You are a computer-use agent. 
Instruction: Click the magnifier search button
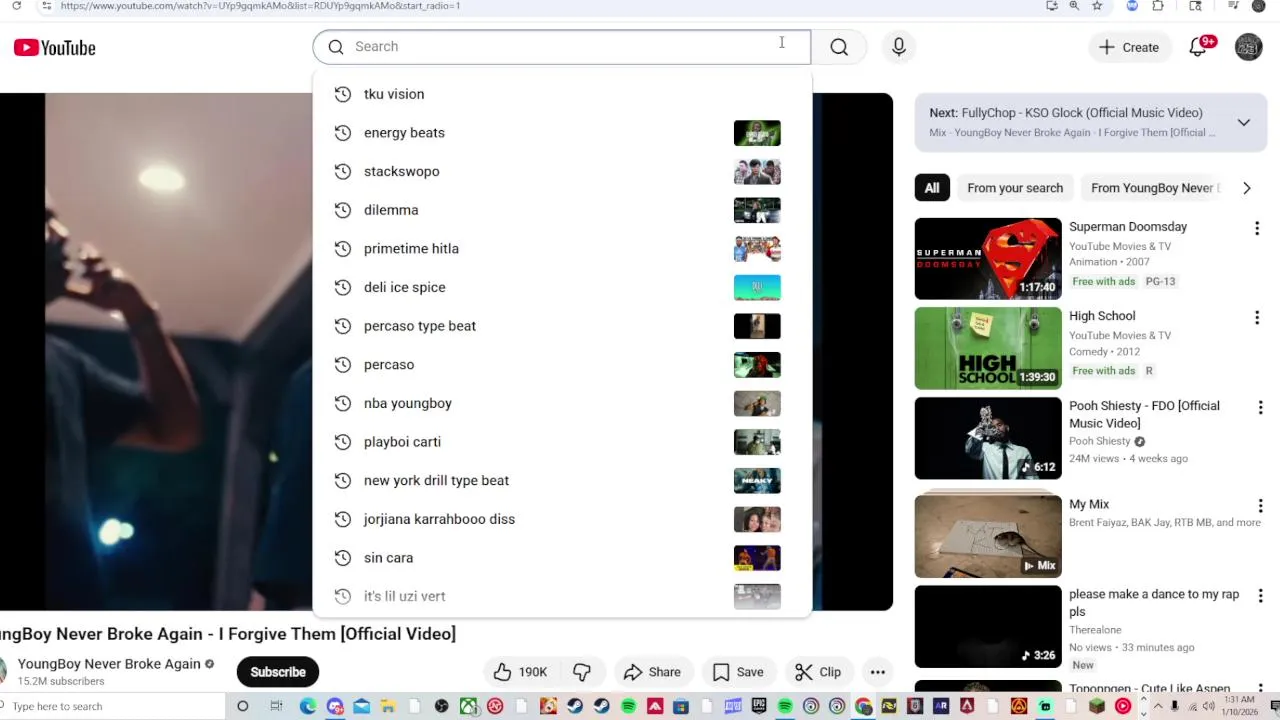tap(839, 47)
